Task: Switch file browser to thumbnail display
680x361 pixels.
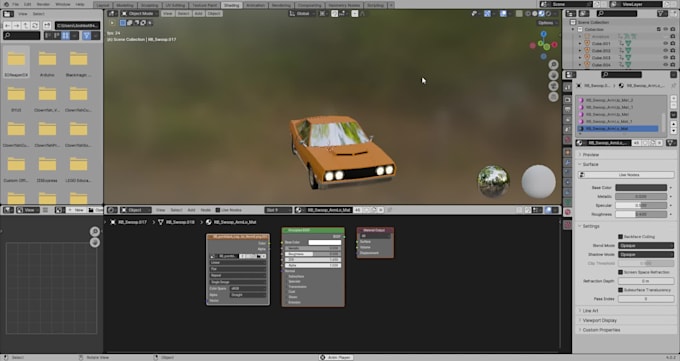Action: [65, 36]
